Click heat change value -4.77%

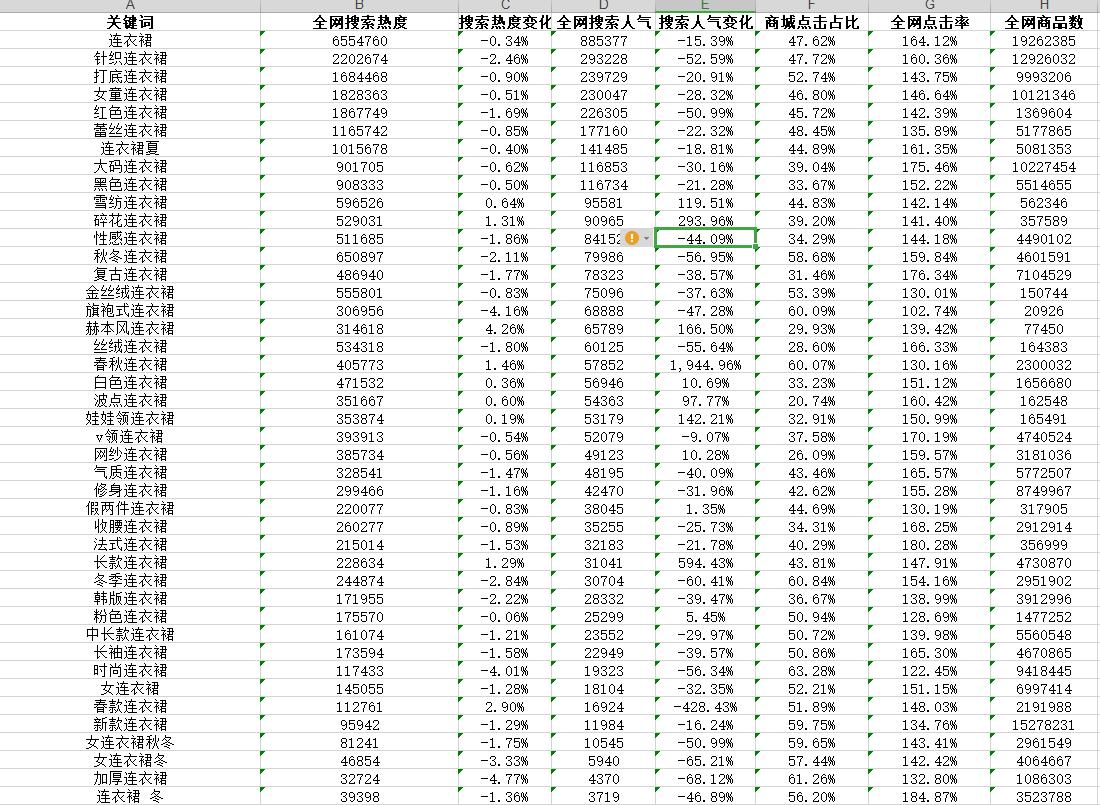tap(505, 779)
